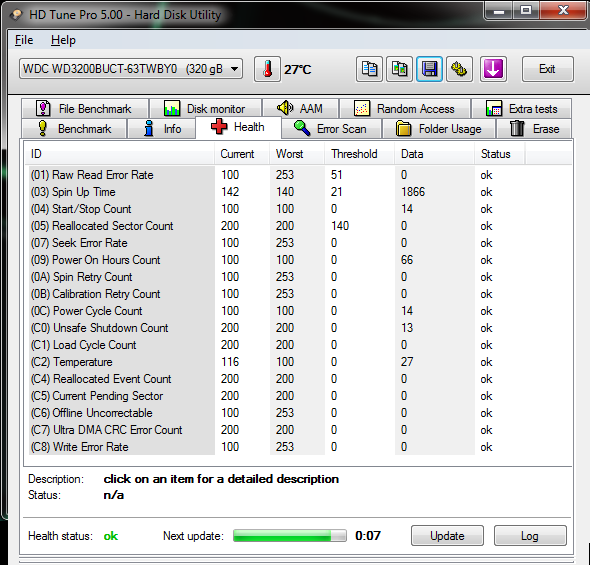Click the Current column header
Viewport: 590px width, 565px height.
[x=242, y=154]
